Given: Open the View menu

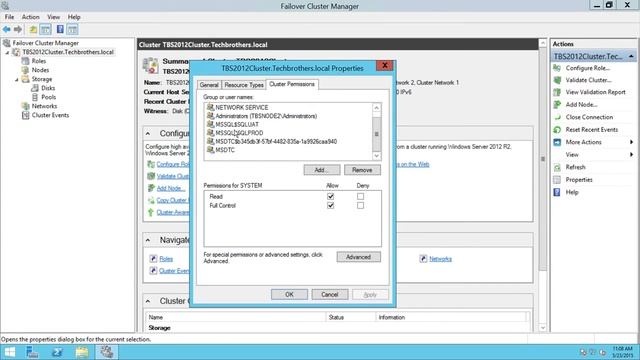Looking at the screenshot, I should click(x=53, y=17).
